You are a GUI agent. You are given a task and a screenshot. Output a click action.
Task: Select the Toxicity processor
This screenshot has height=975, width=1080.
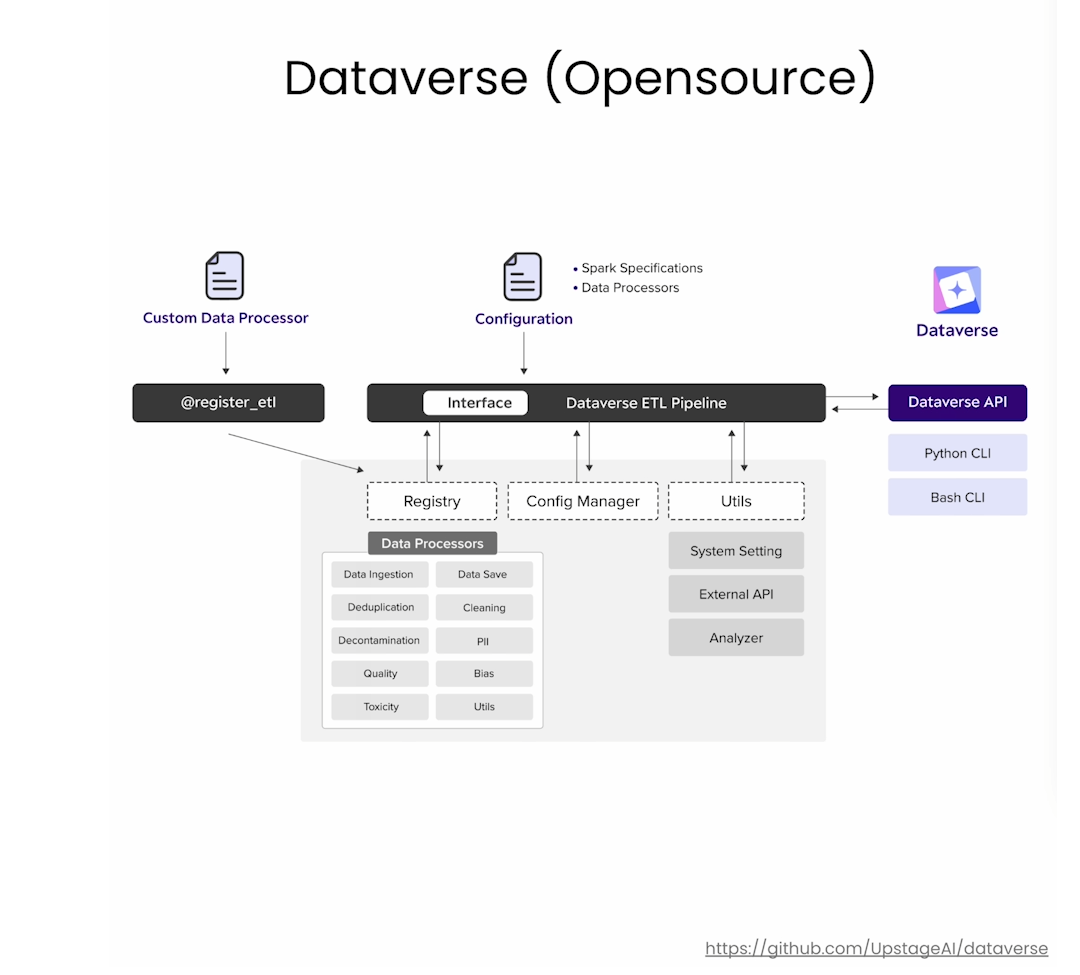[x=380, y=706]
